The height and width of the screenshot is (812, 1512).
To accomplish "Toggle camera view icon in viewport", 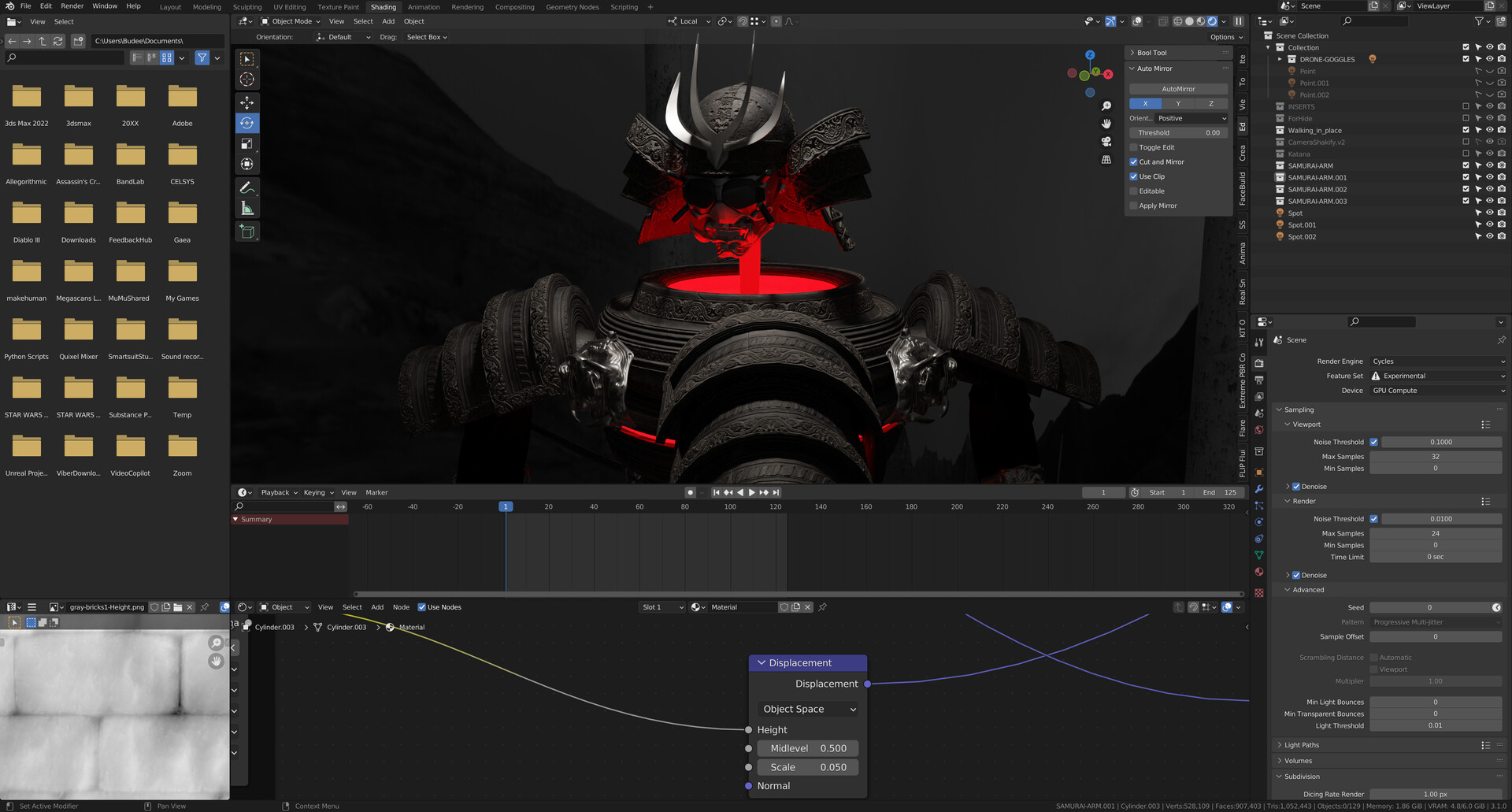I will pyautogui.click(x=1106, y=142).
